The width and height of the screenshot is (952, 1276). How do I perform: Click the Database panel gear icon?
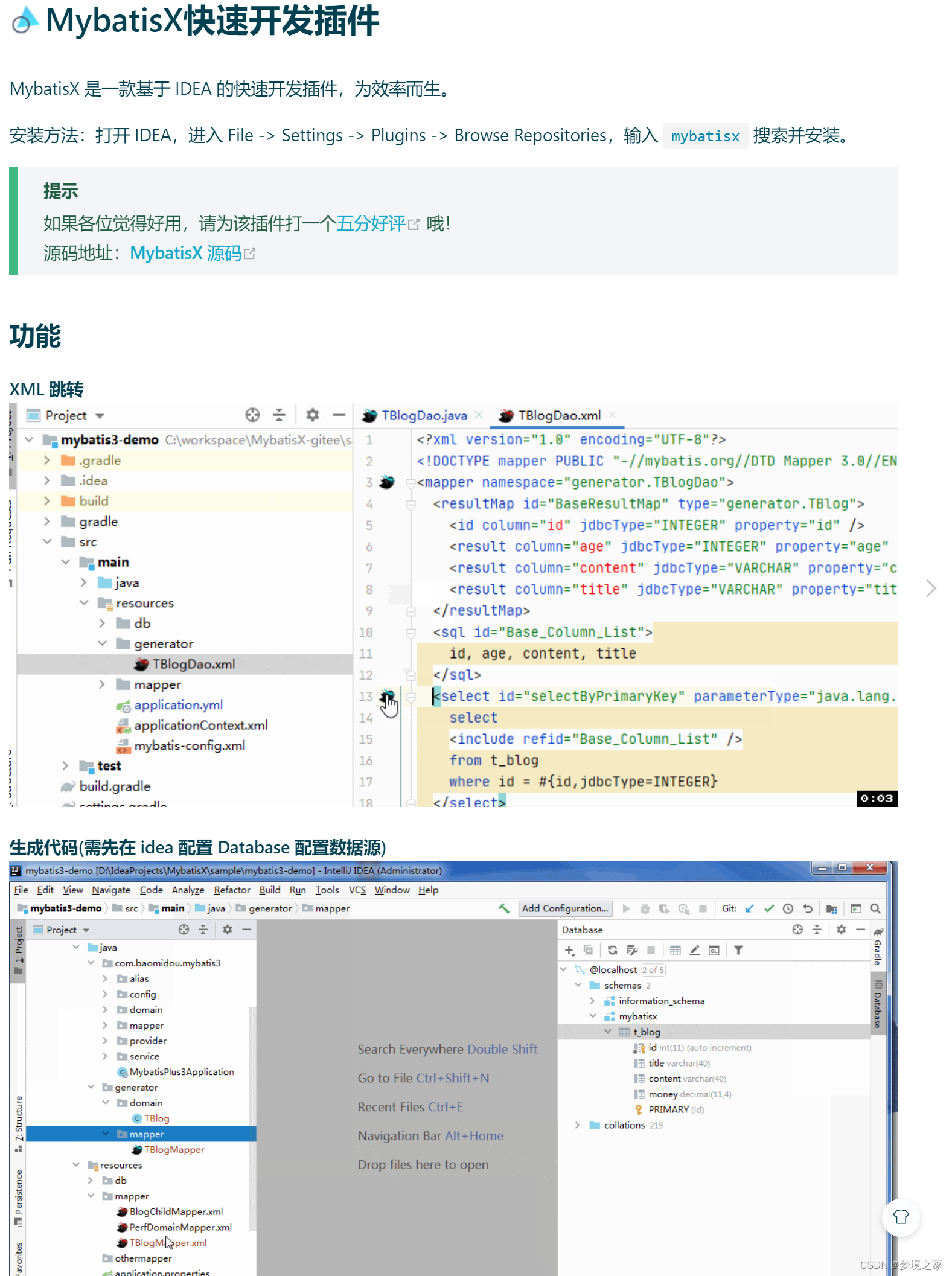coord(842,930)
